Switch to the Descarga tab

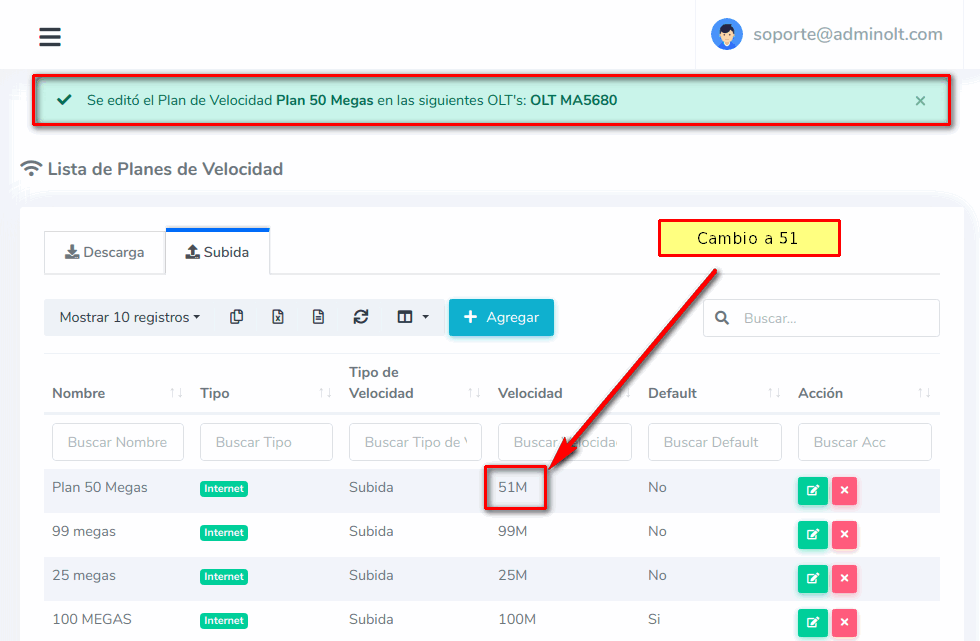(105, 252)
